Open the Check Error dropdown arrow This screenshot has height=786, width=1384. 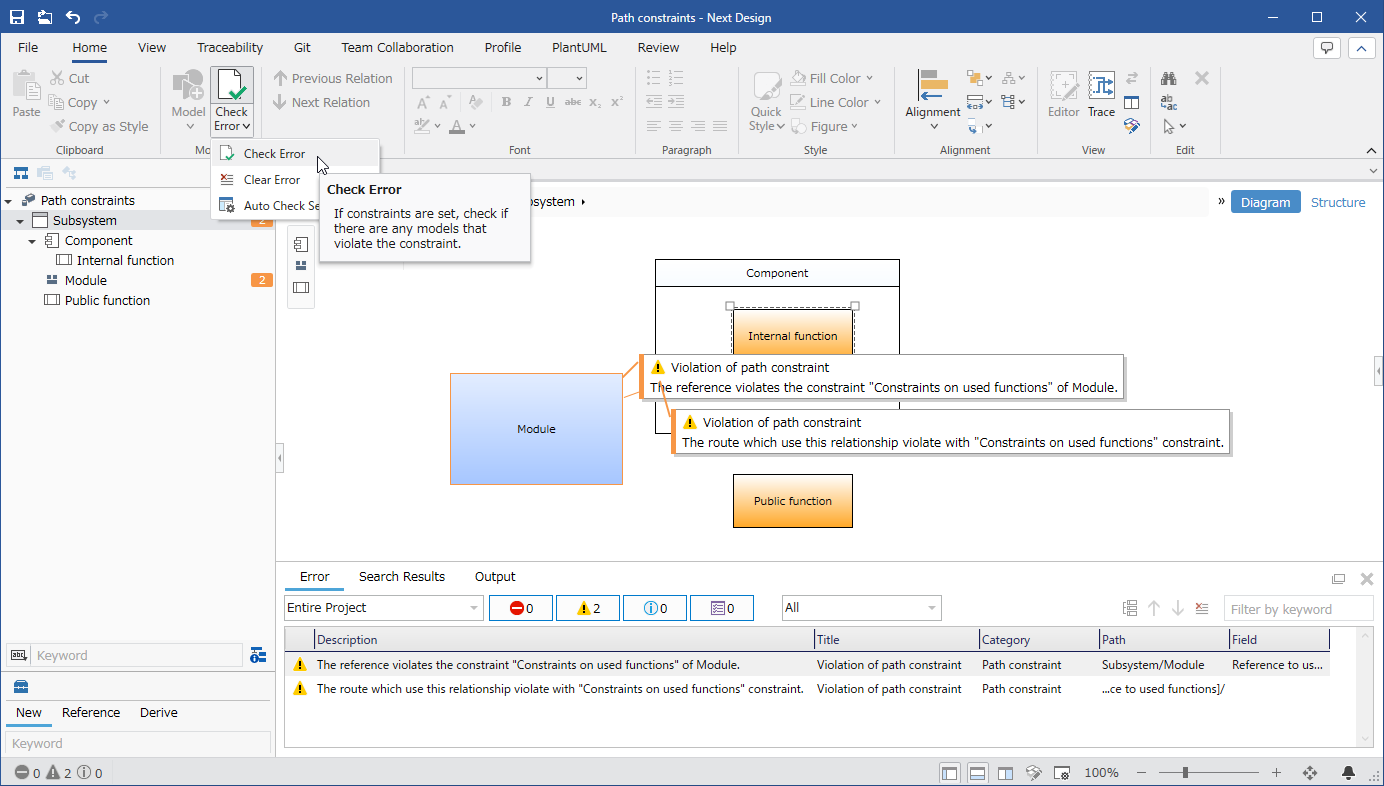(x=246, y=126)
